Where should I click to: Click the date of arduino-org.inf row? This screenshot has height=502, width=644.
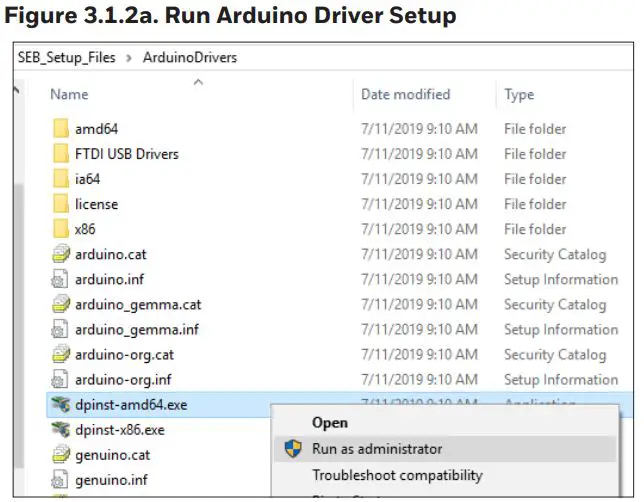(x=419, y=380)
